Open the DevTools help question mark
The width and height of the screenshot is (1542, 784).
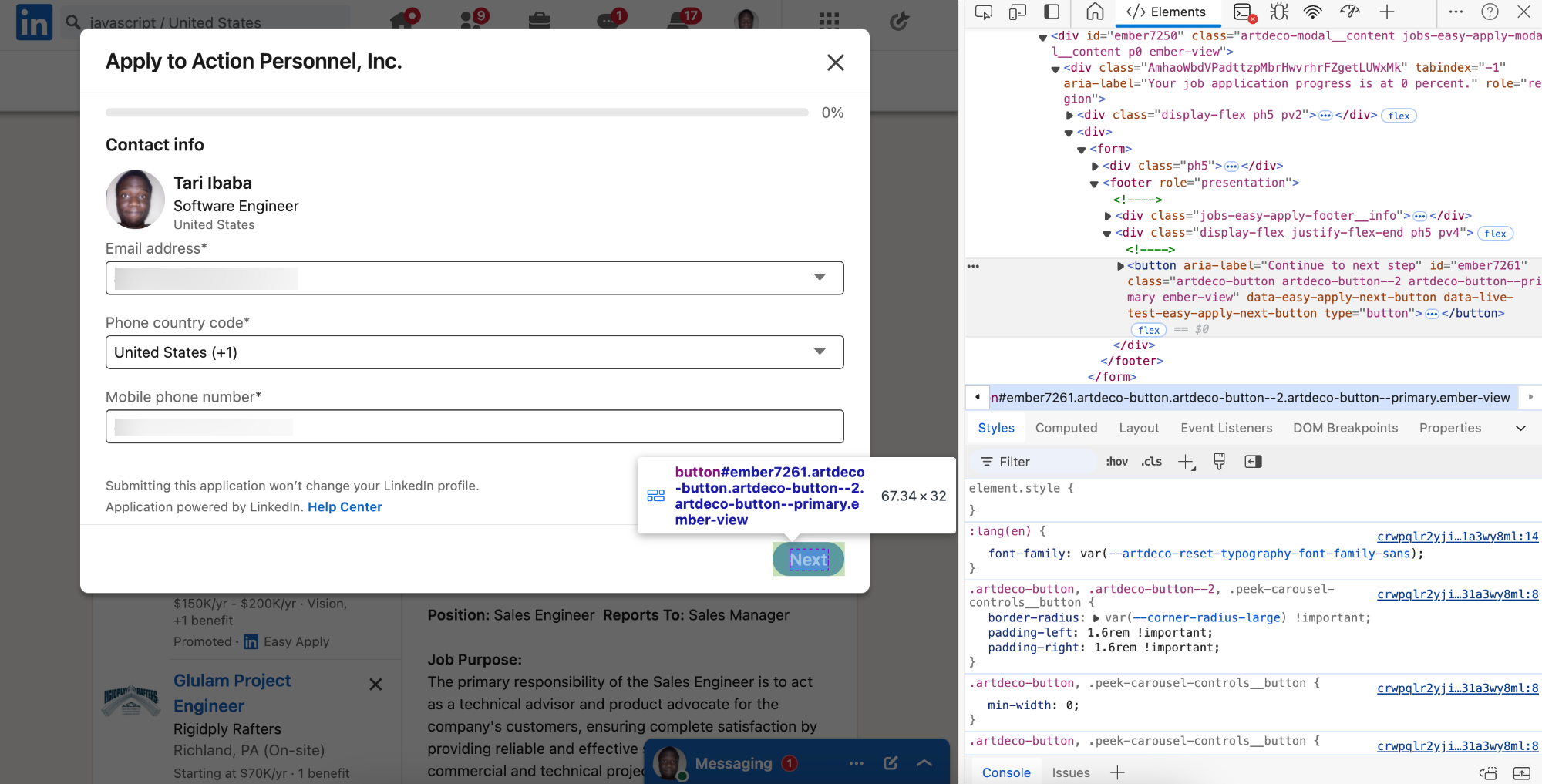click(1490, 12)
